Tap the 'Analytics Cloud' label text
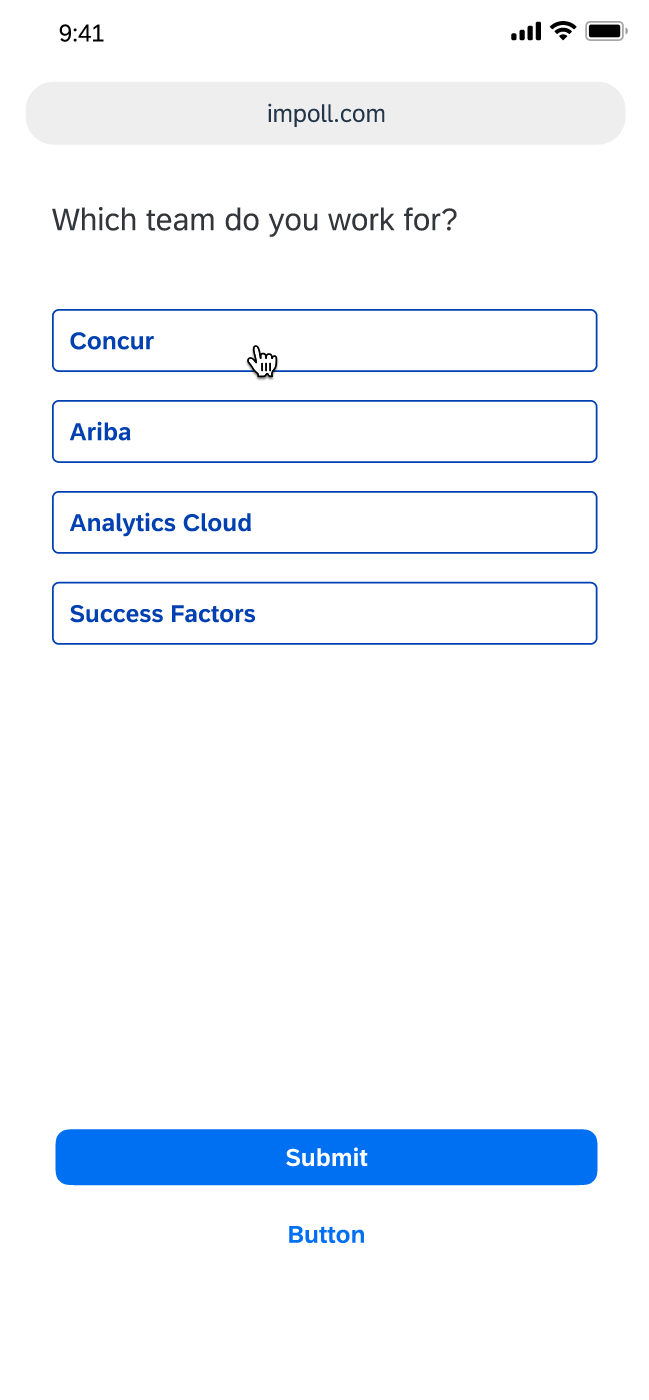 [161, 523]
